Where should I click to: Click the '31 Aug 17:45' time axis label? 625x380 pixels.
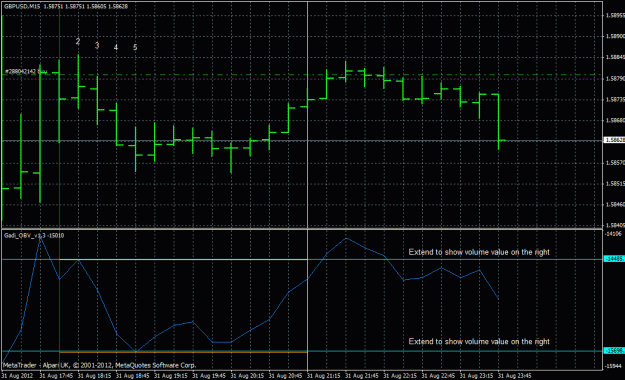point(56,376)
